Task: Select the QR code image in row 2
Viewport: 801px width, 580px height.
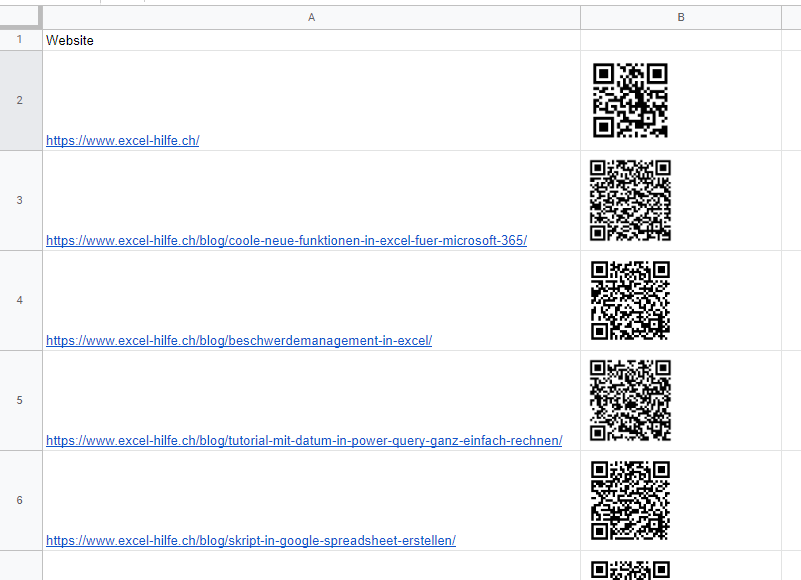Action: (x=630, y=101)
